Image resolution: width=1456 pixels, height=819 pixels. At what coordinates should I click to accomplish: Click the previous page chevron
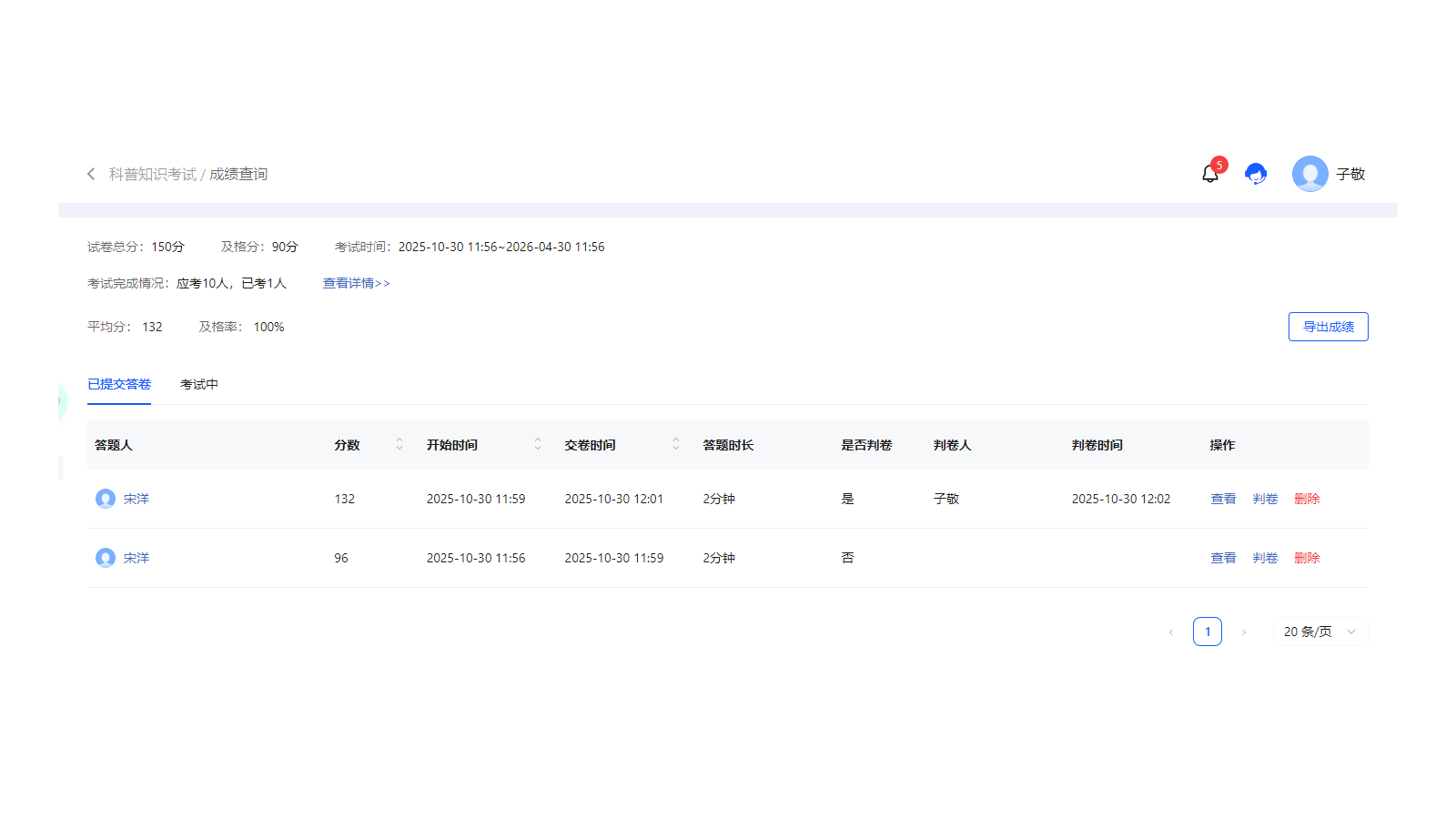pos(1171,631)
